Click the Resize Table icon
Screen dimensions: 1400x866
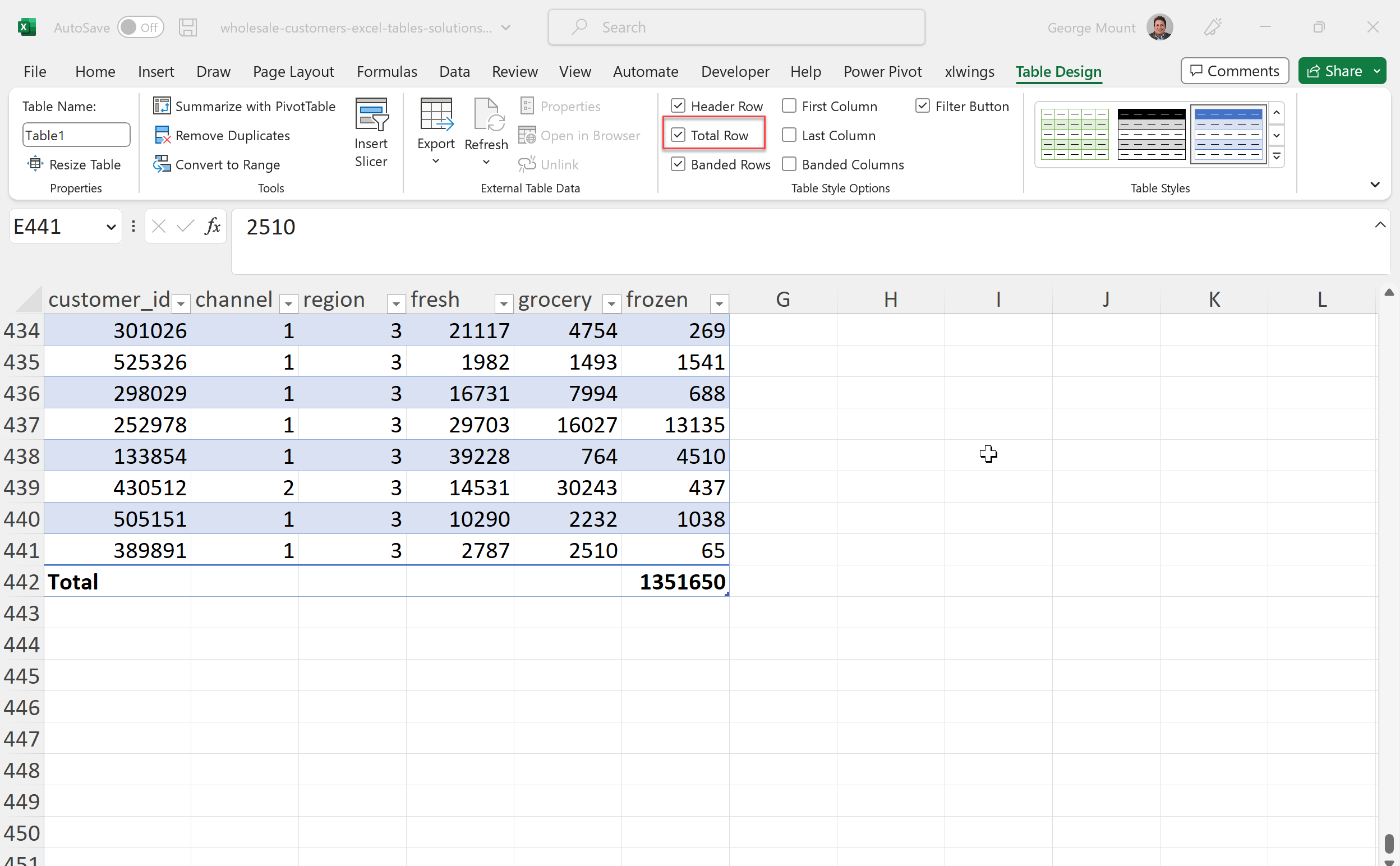35,164
